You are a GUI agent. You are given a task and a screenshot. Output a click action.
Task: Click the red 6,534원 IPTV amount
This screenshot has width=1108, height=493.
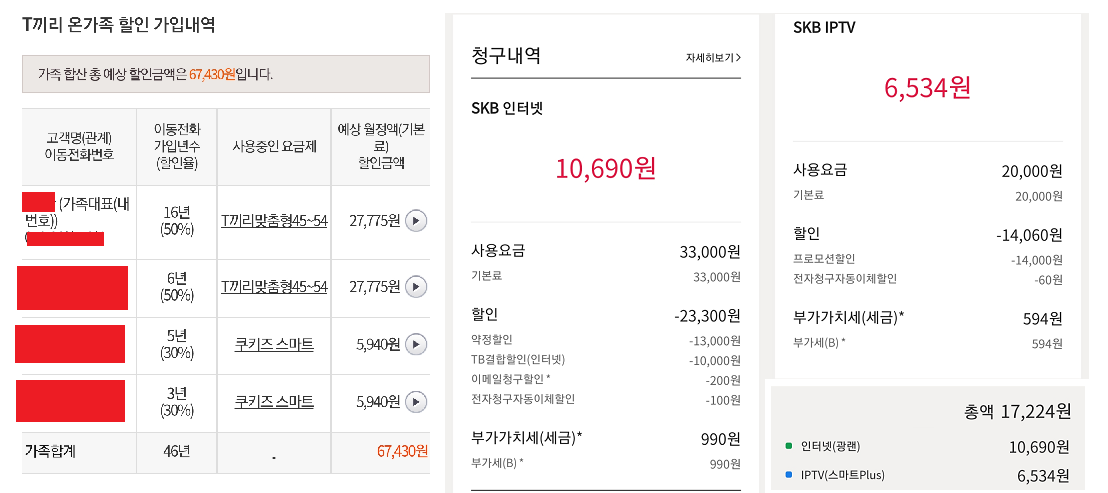coord(927,87)
